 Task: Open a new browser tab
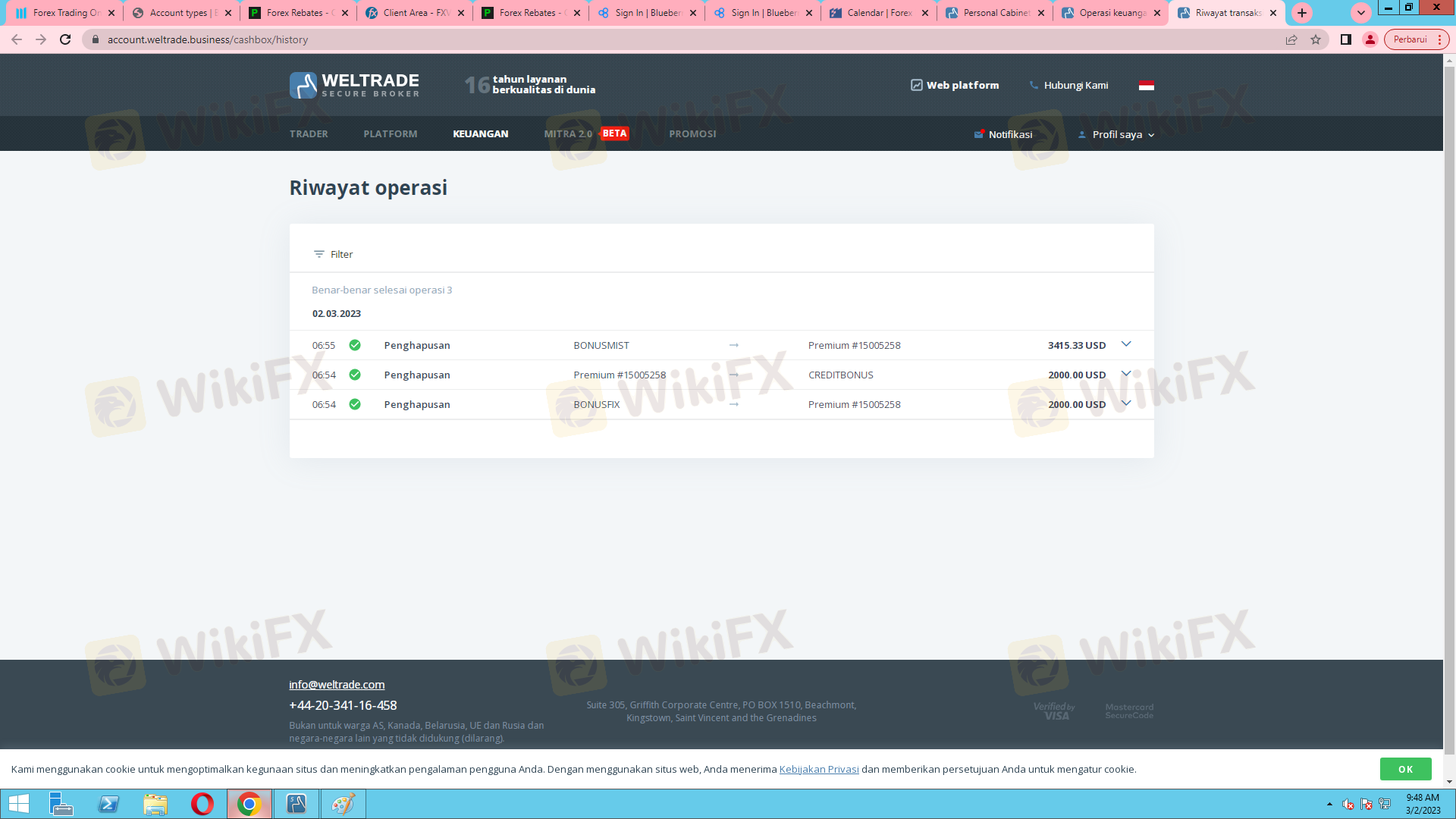tap(1302, 13)
